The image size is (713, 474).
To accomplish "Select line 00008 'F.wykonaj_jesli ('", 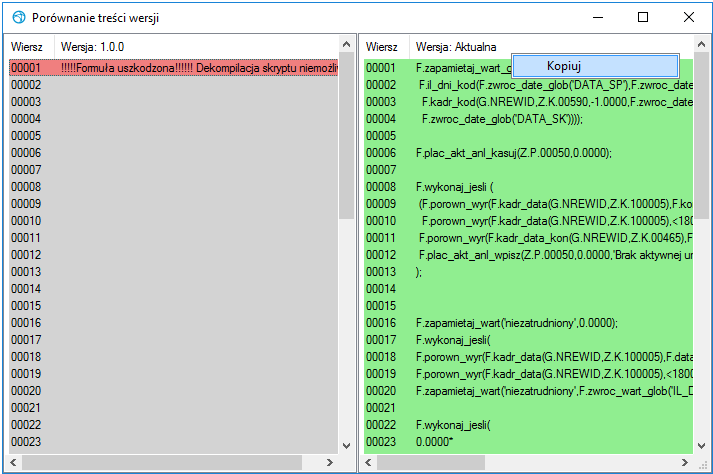I will click(528, 187).
